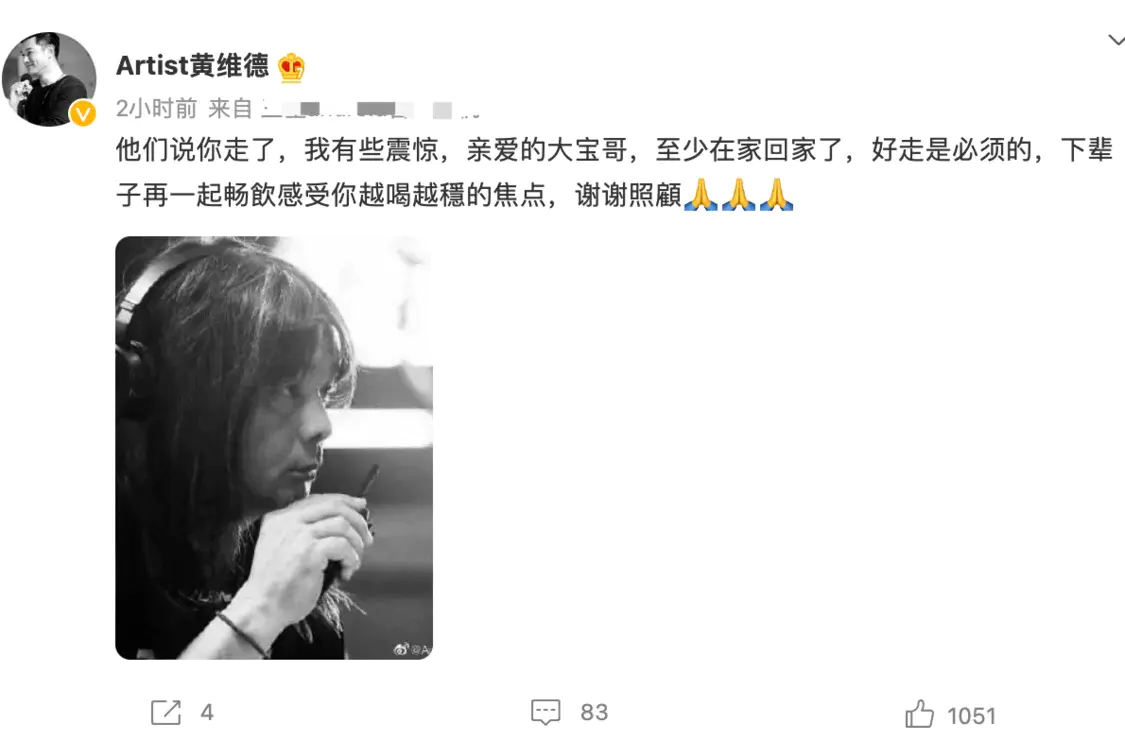Click the blurred source after 来自
Image resolution: width=1125 pixels, height=741 pixels.
(x=369, y=110)
